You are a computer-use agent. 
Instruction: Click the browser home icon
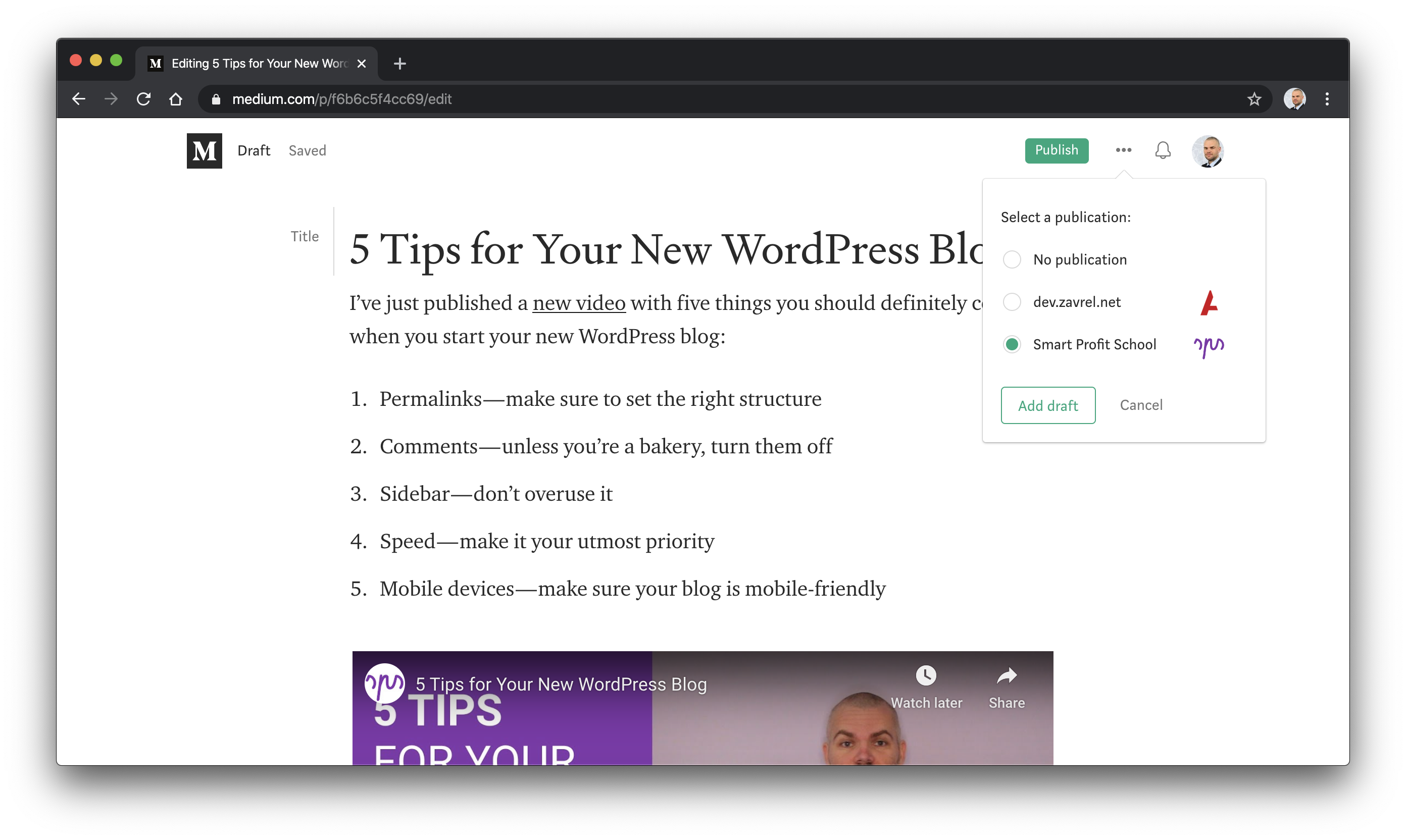pos(176,99)
